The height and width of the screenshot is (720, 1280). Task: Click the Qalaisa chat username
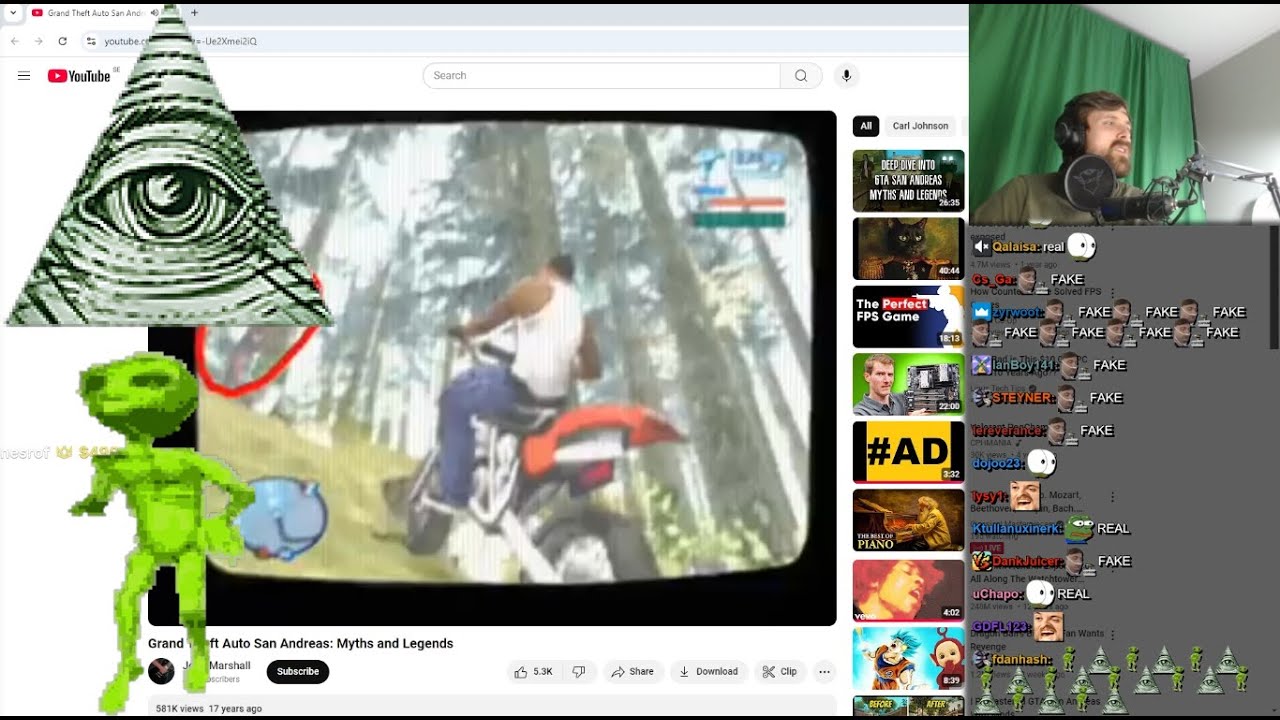pos(1014,246)
